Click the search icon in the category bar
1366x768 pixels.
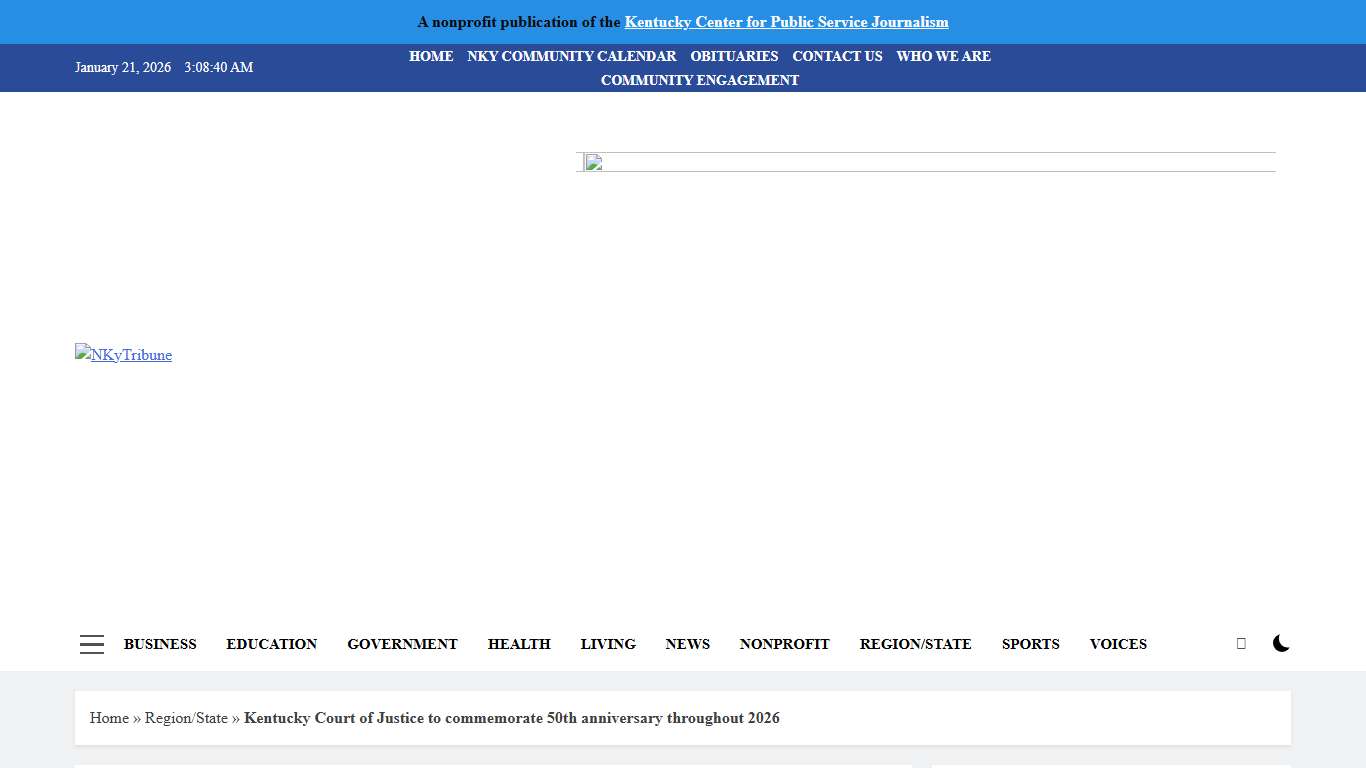(x=1241, y=644)
